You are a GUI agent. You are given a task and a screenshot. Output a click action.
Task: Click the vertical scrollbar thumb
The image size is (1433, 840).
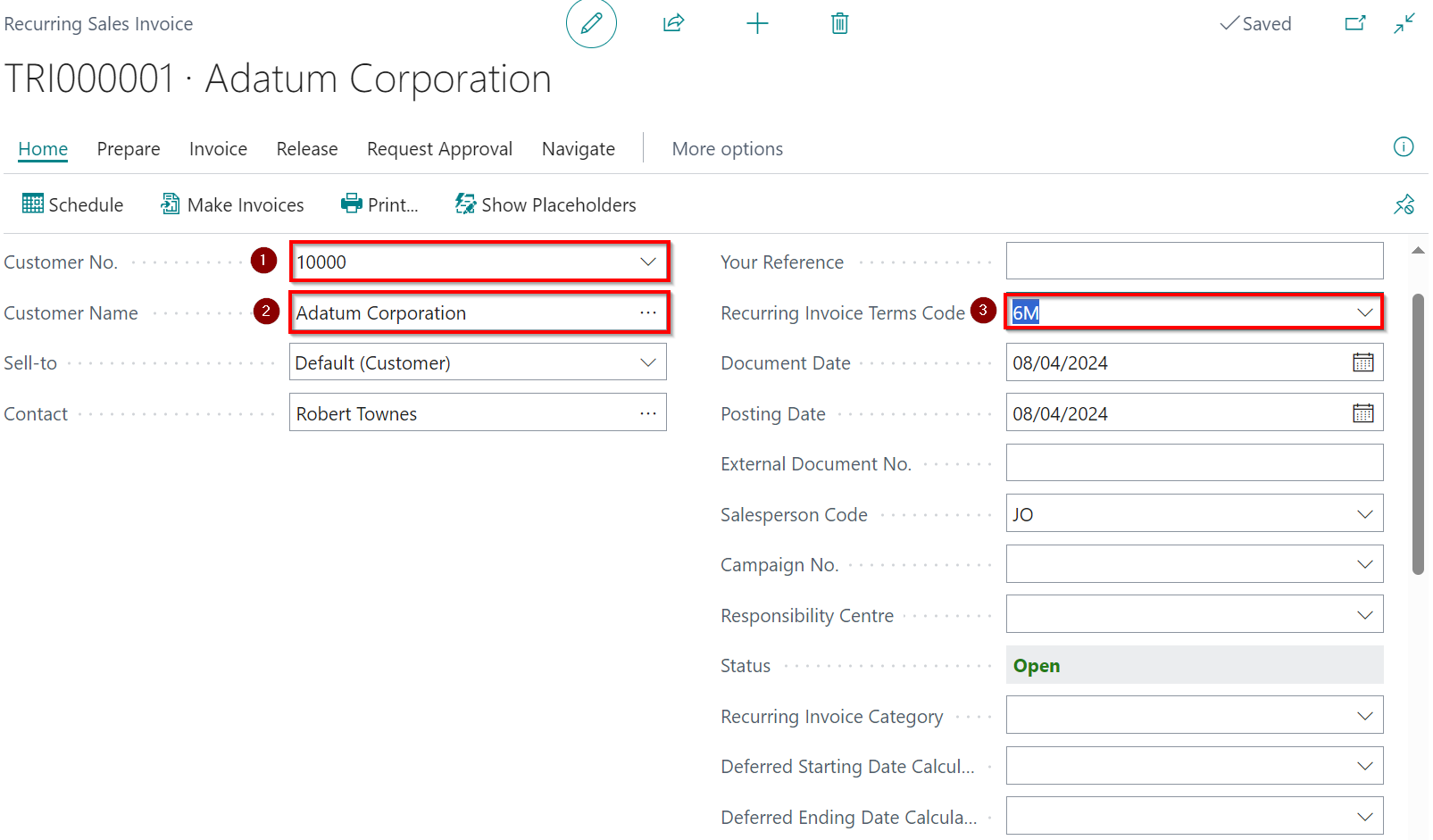tap(1418, 433)
